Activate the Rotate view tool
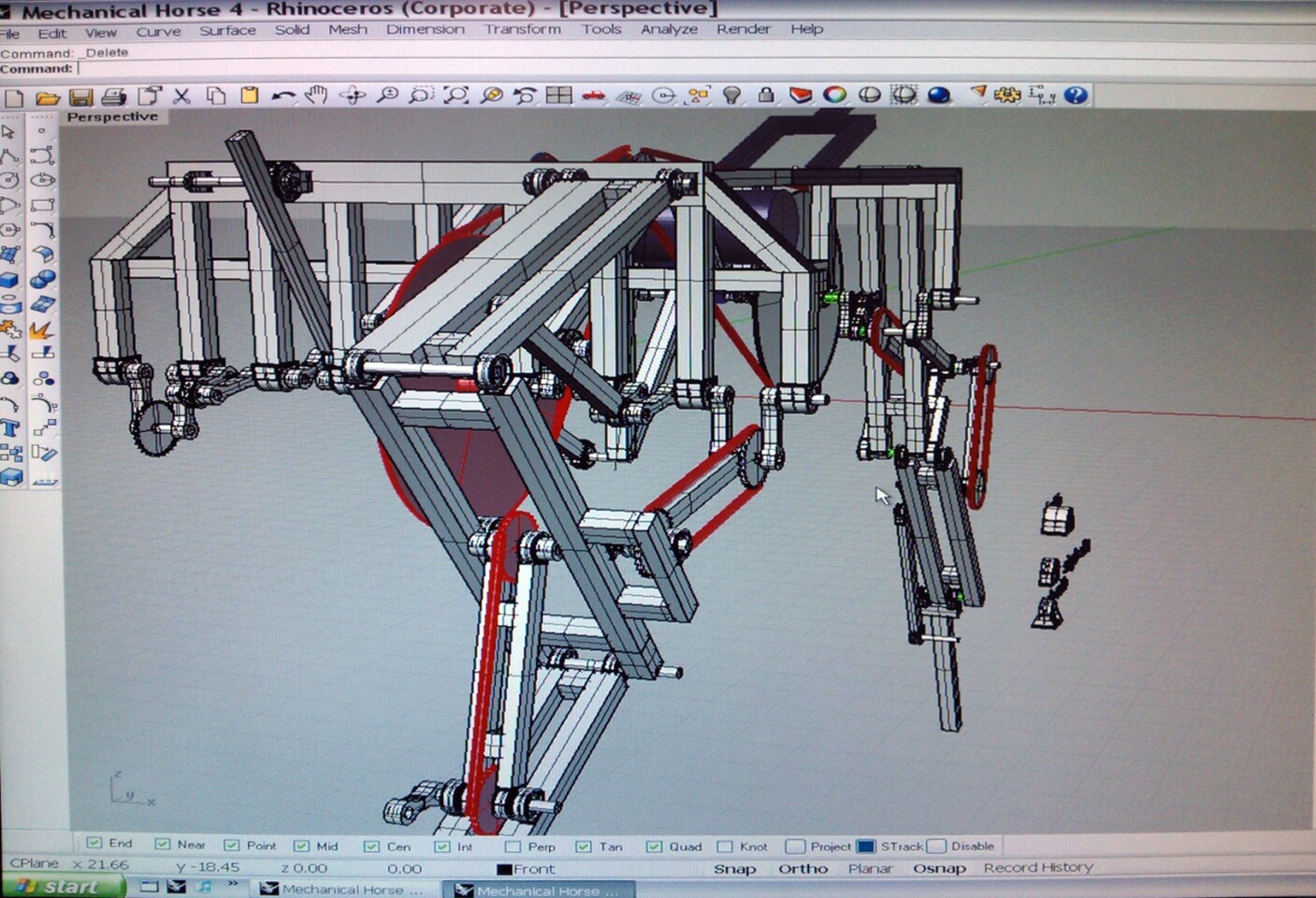 pos(351,94)
